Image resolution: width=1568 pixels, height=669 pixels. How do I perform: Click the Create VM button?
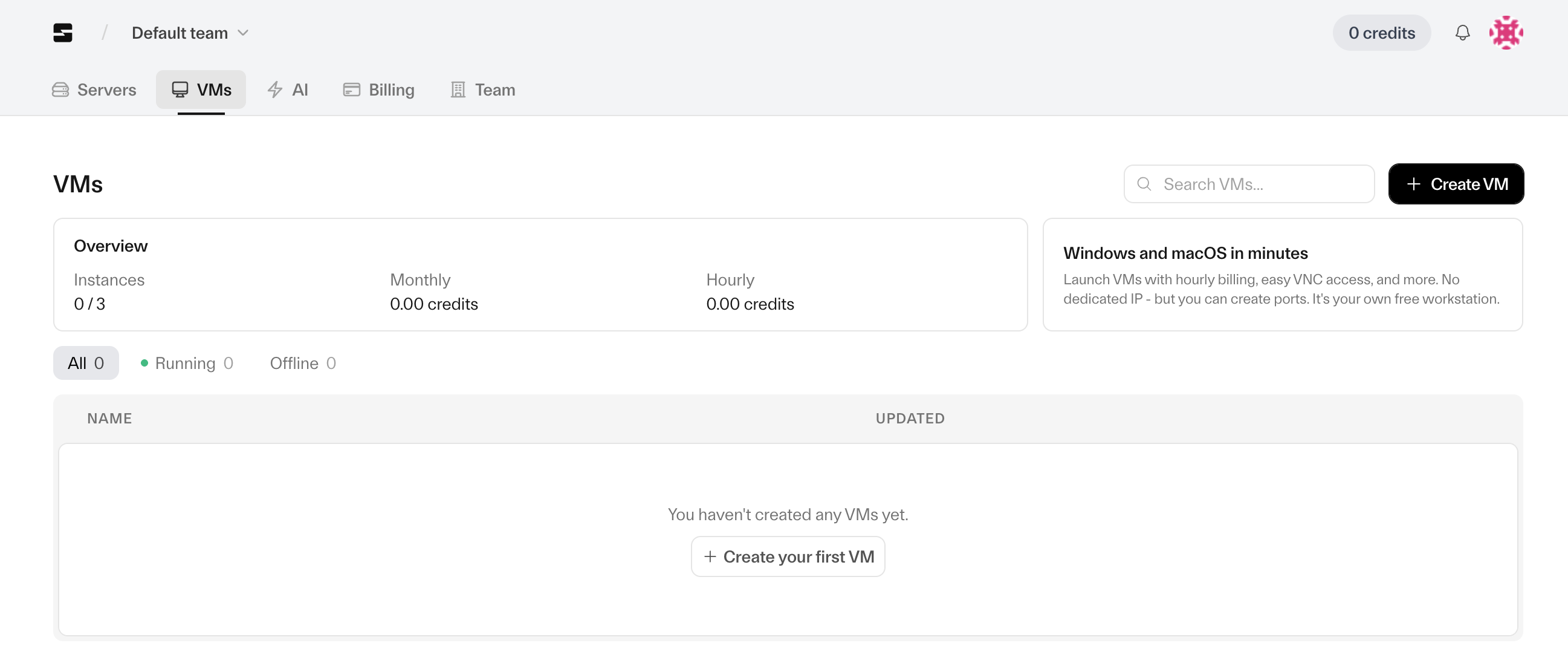[x=1456, y=184]
